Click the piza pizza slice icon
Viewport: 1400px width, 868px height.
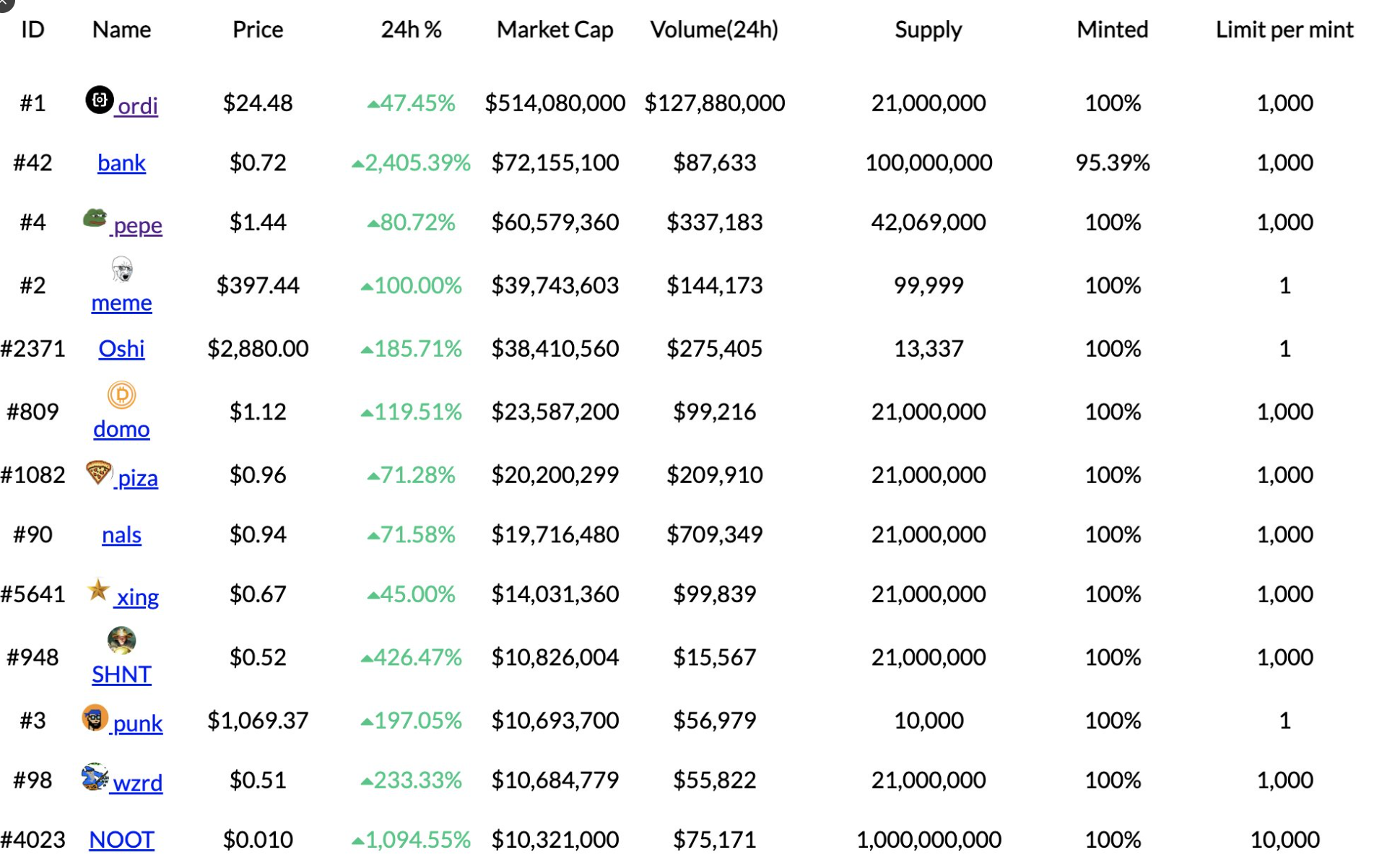(x=98, y=472)
